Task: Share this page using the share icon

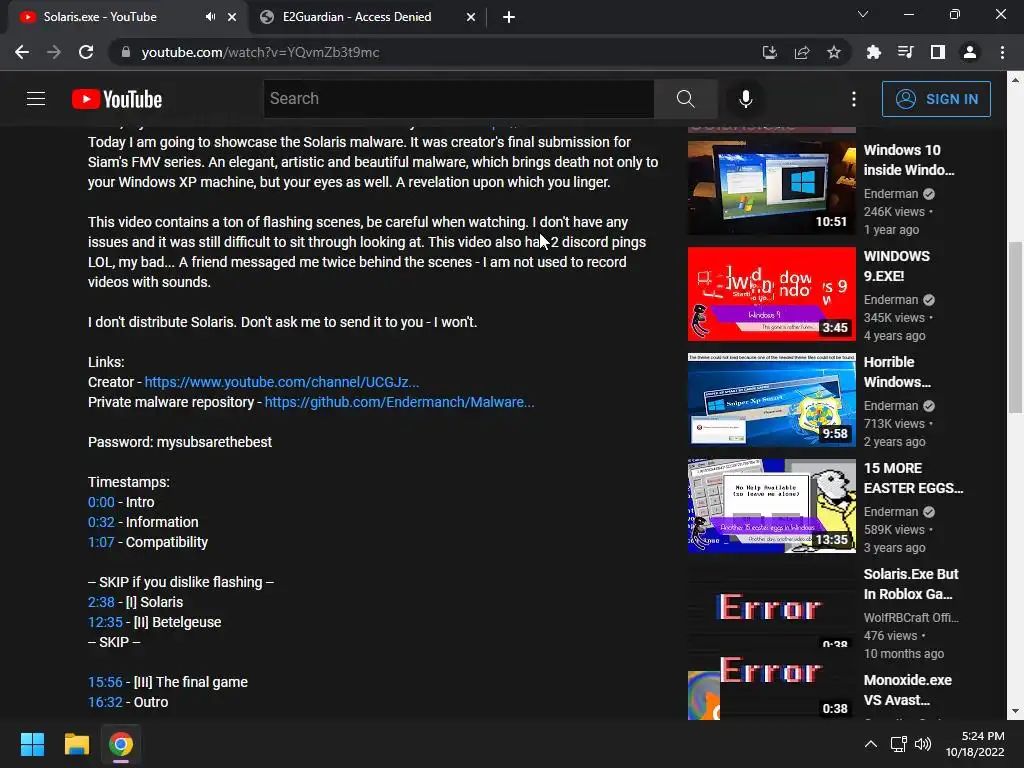Action: (802, 52)
